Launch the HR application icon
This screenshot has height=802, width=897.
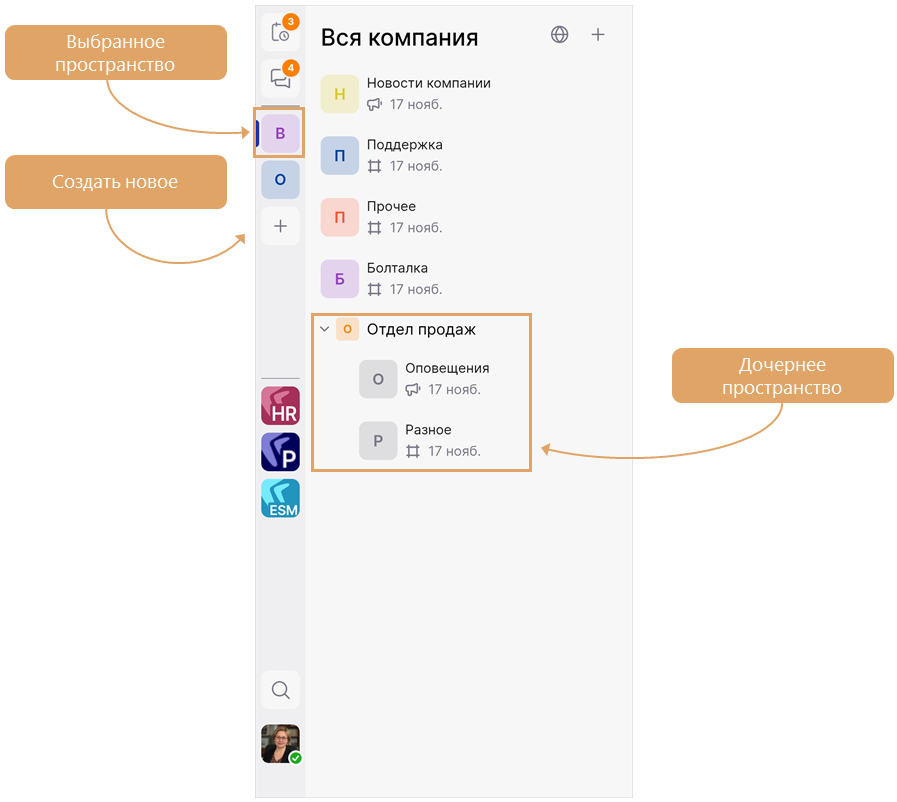coord(280,406)
